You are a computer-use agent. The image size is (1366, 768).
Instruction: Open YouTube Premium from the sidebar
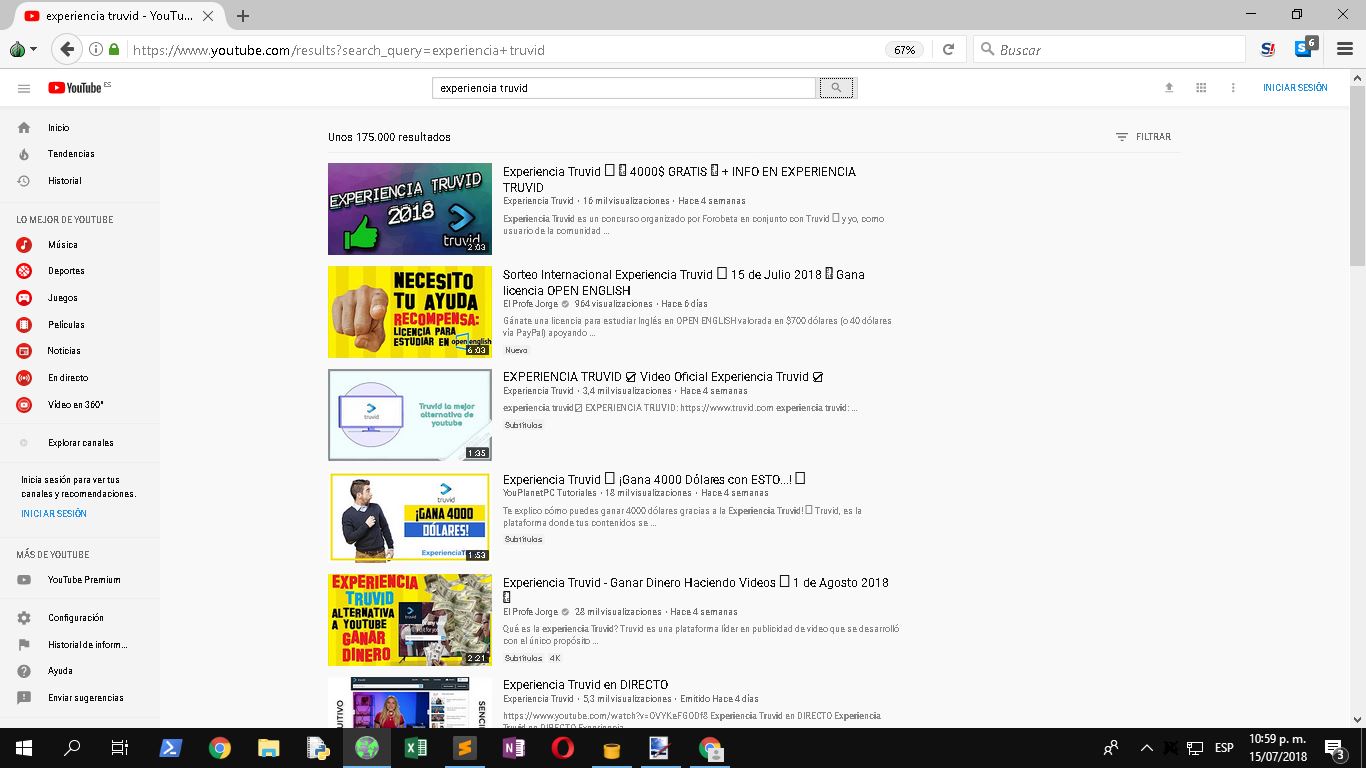pos(84,580)
